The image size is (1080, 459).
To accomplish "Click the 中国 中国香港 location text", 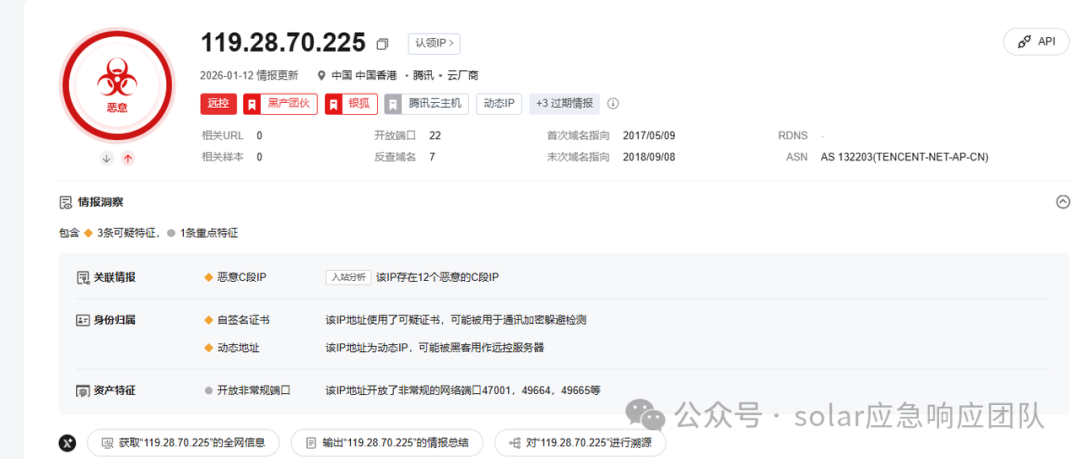I will [364, 75].
